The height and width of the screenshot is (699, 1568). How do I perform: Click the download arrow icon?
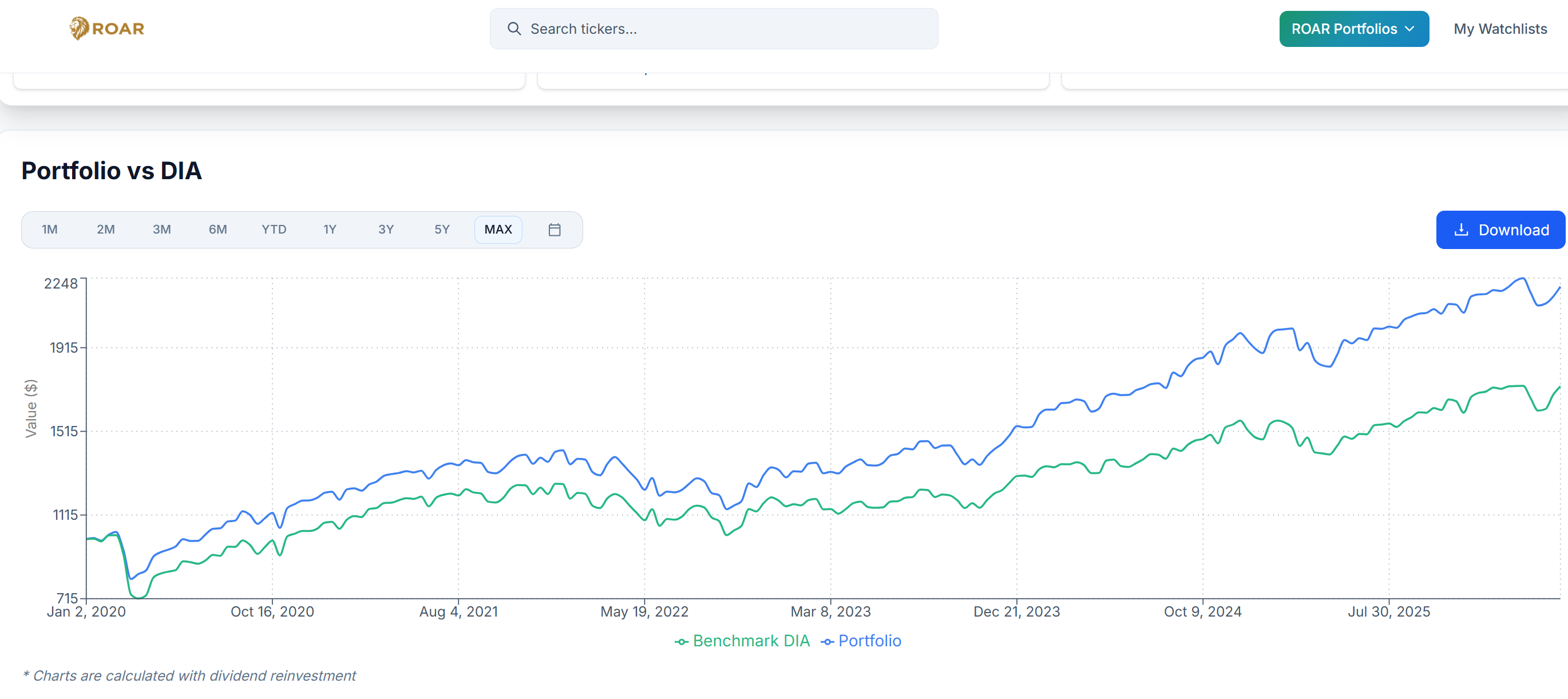1461,230
